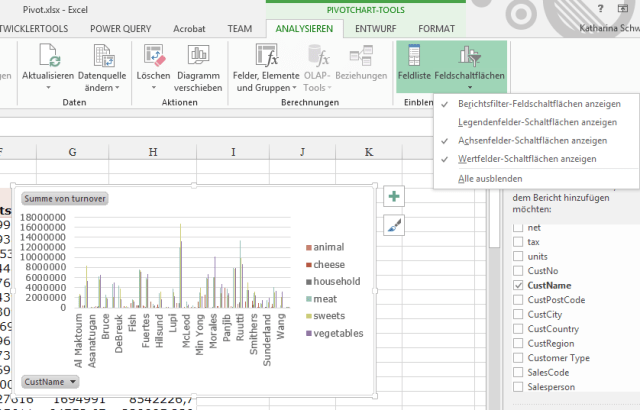Check the net field checkbox
The image size is (640, 410).
pyautogui.click(x=519, y=228)
